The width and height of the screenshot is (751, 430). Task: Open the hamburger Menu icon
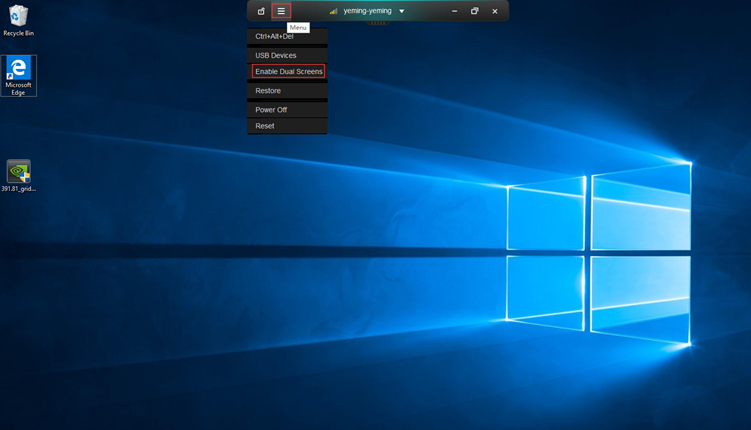click(x=281, y=11)
